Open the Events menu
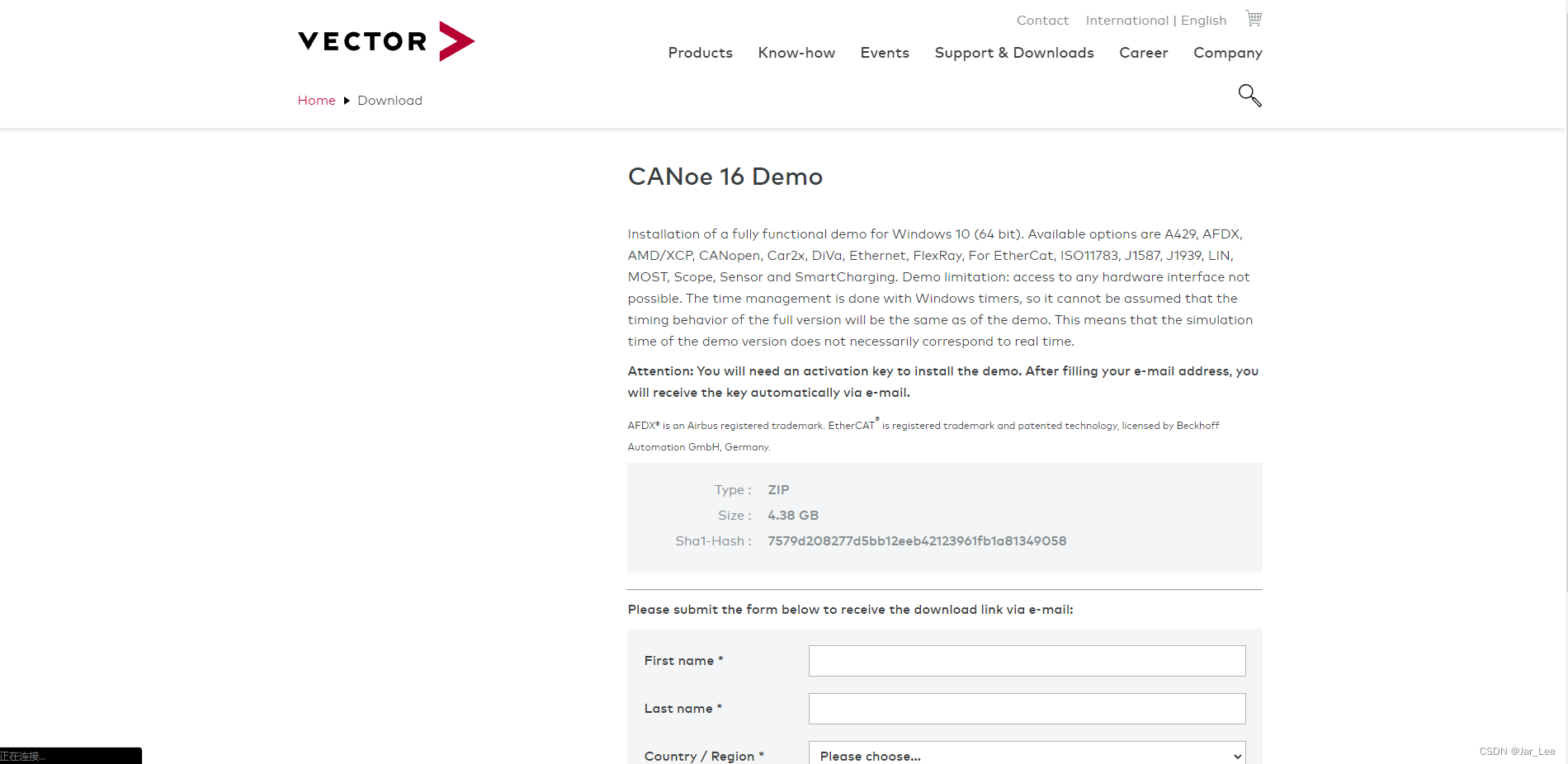The height and width of the screenshot is (764, 1568). [x=885, y=53]
